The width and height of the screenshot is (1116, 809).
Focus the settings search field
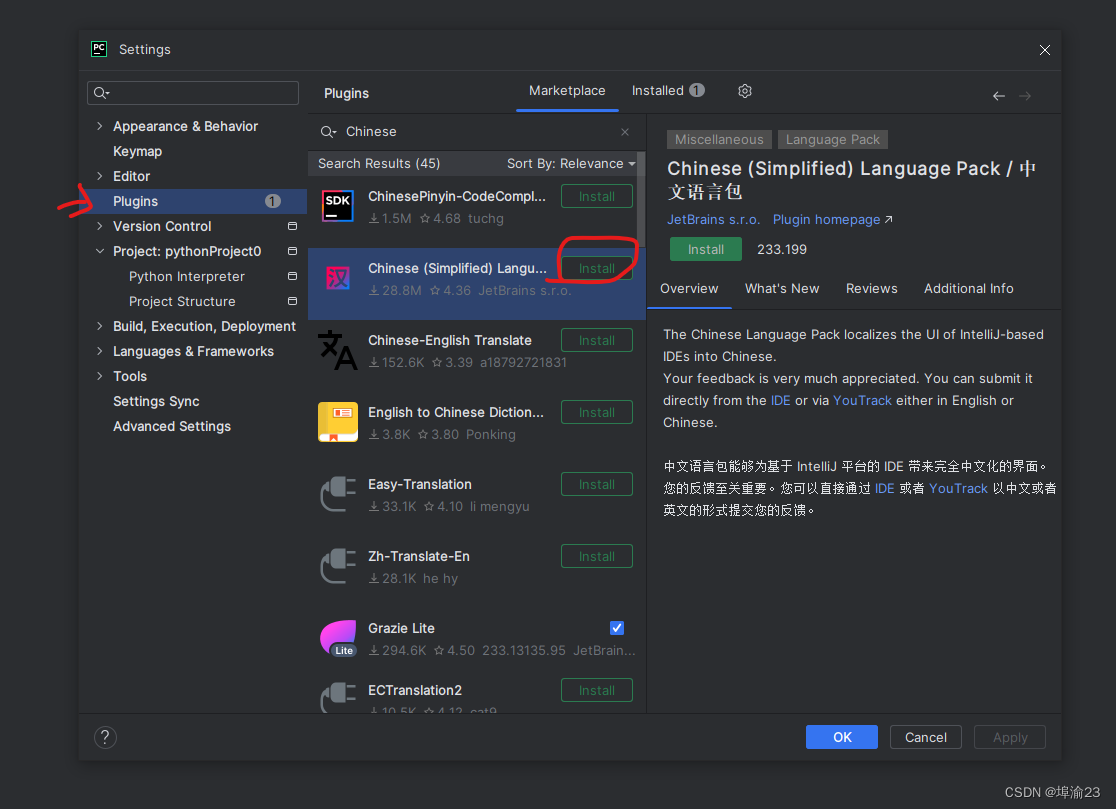click(x=193, y=92)
